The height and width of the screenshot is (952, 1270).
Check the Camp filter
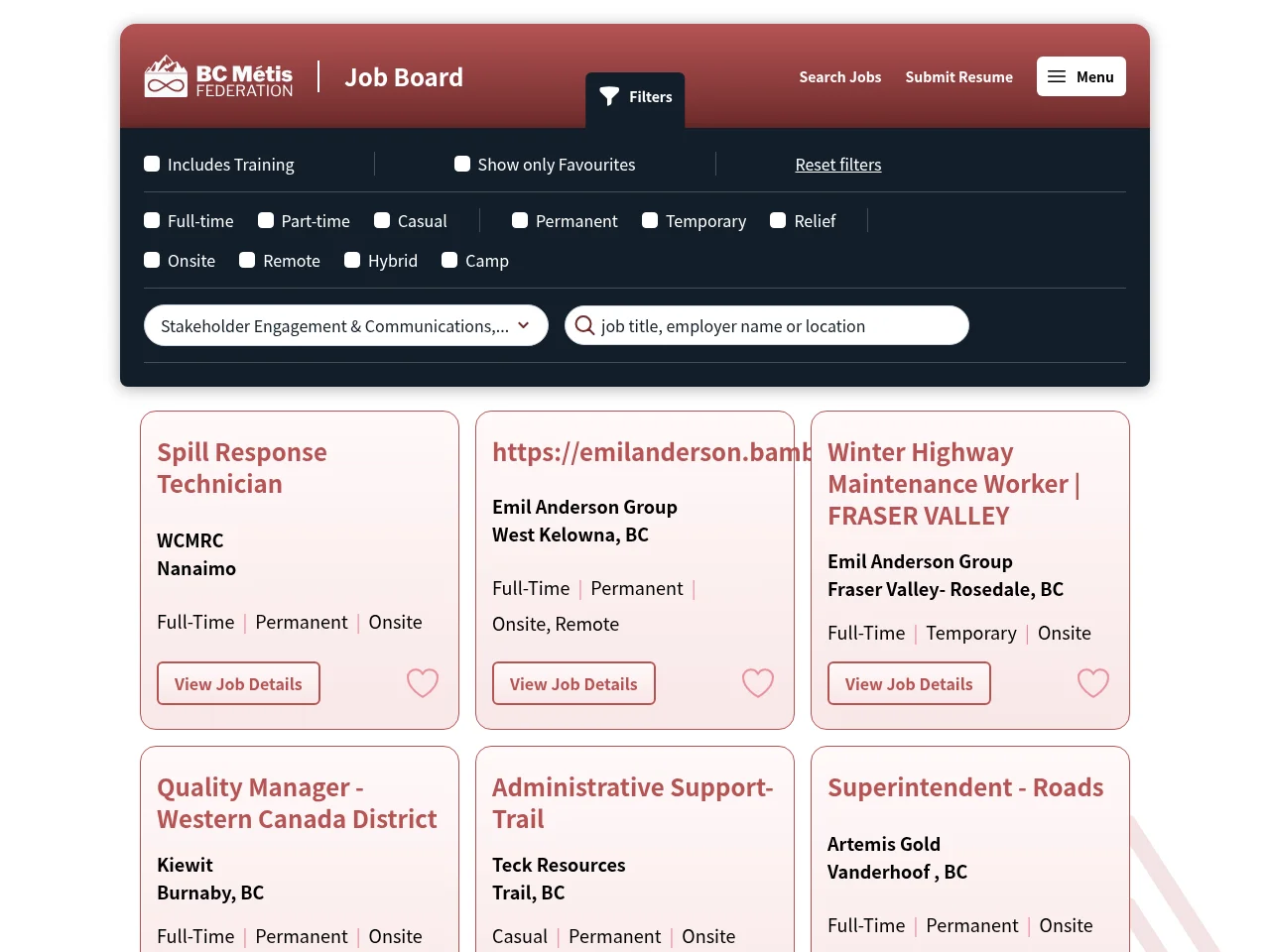click(449, 260)
